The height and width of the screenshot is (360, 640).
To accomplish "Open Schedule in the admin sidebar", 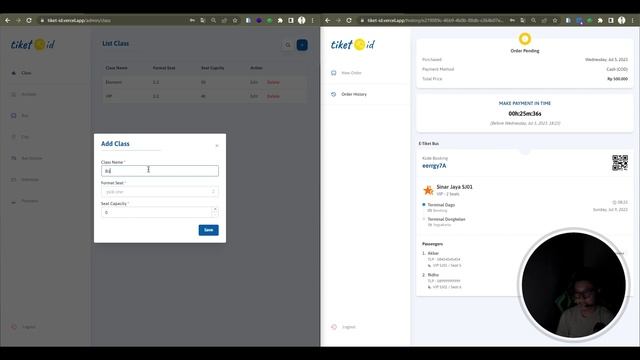I will pos(30,180).
